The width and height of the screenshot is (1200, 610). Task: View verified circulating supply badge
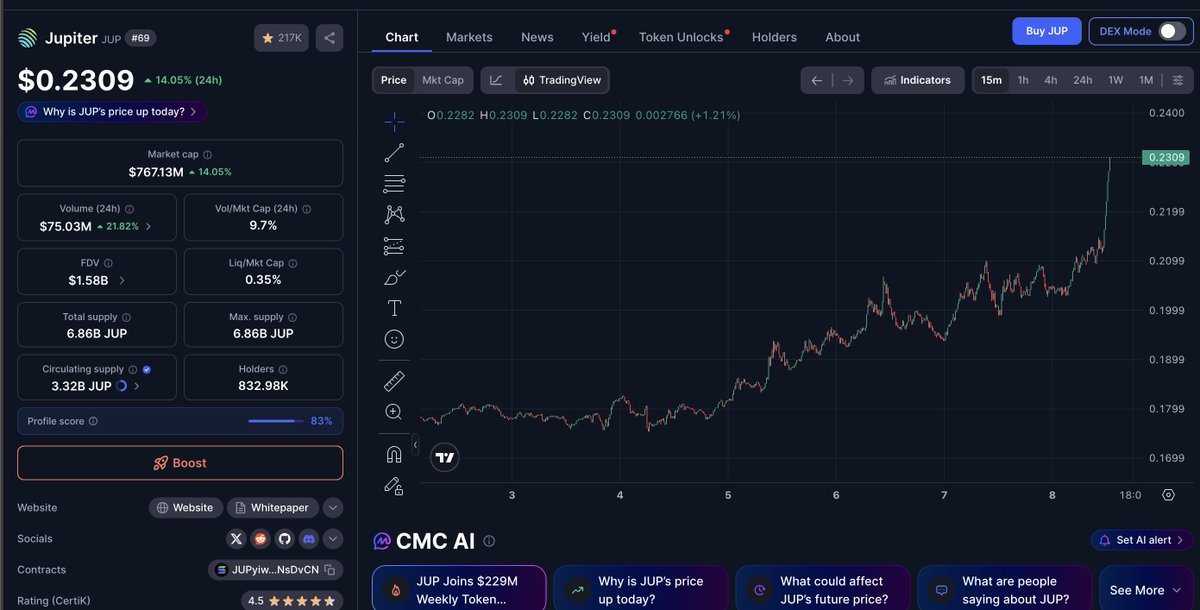pos(147,369)
